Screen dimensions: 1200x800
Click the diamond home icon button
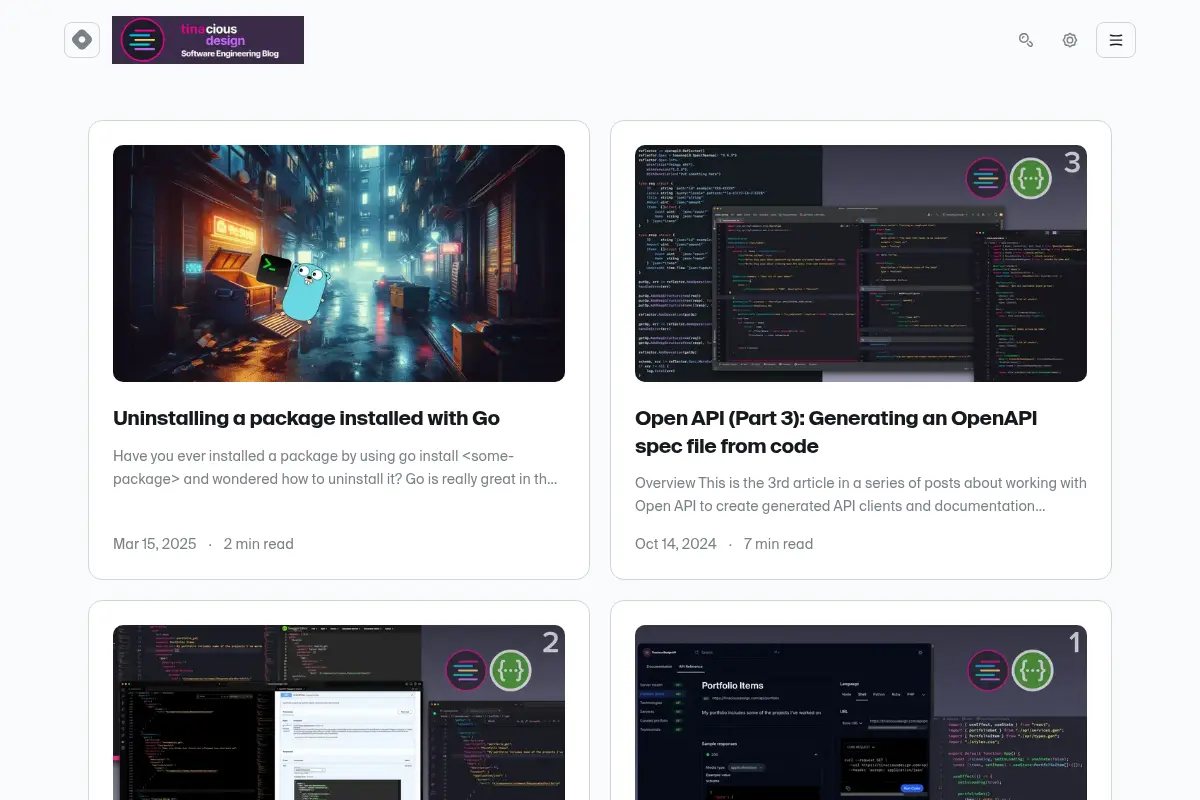click(x=82, y=40)
